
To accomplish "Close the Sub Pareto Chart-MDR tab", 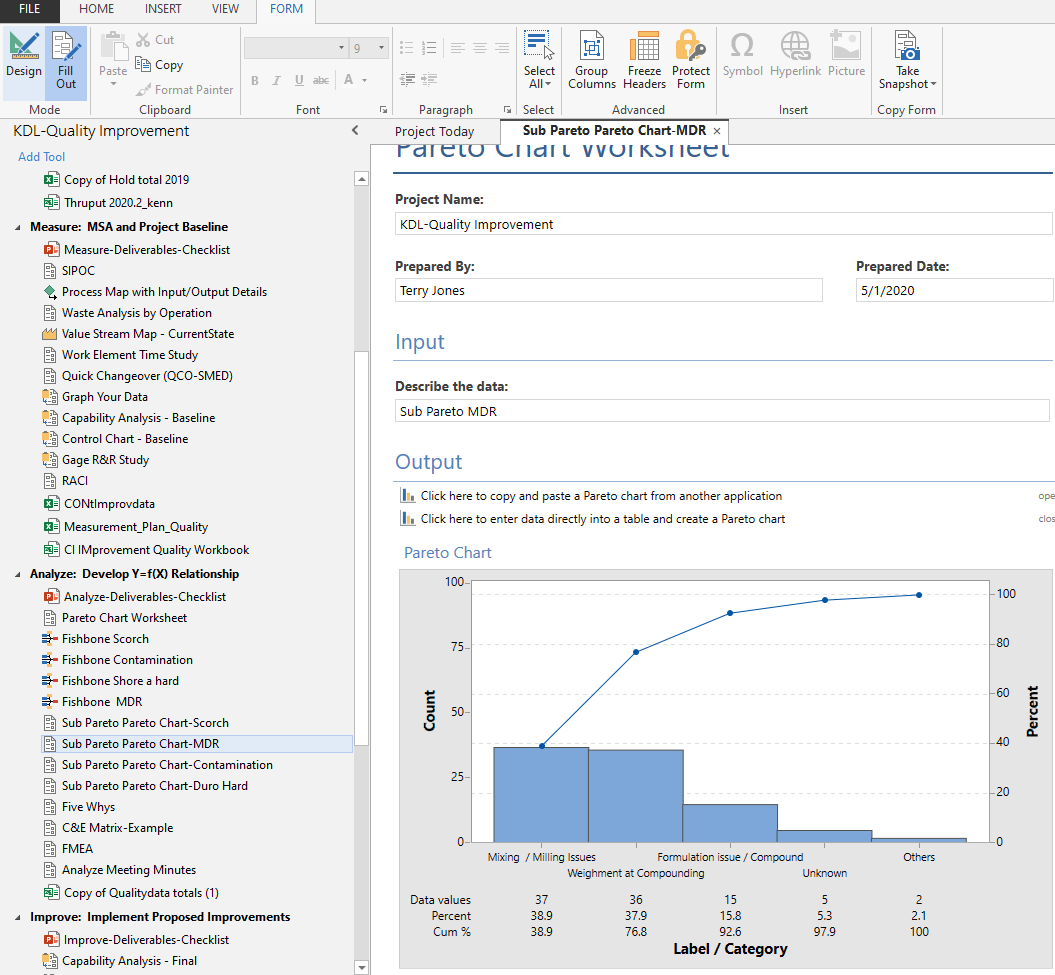I will click(717, 131).
